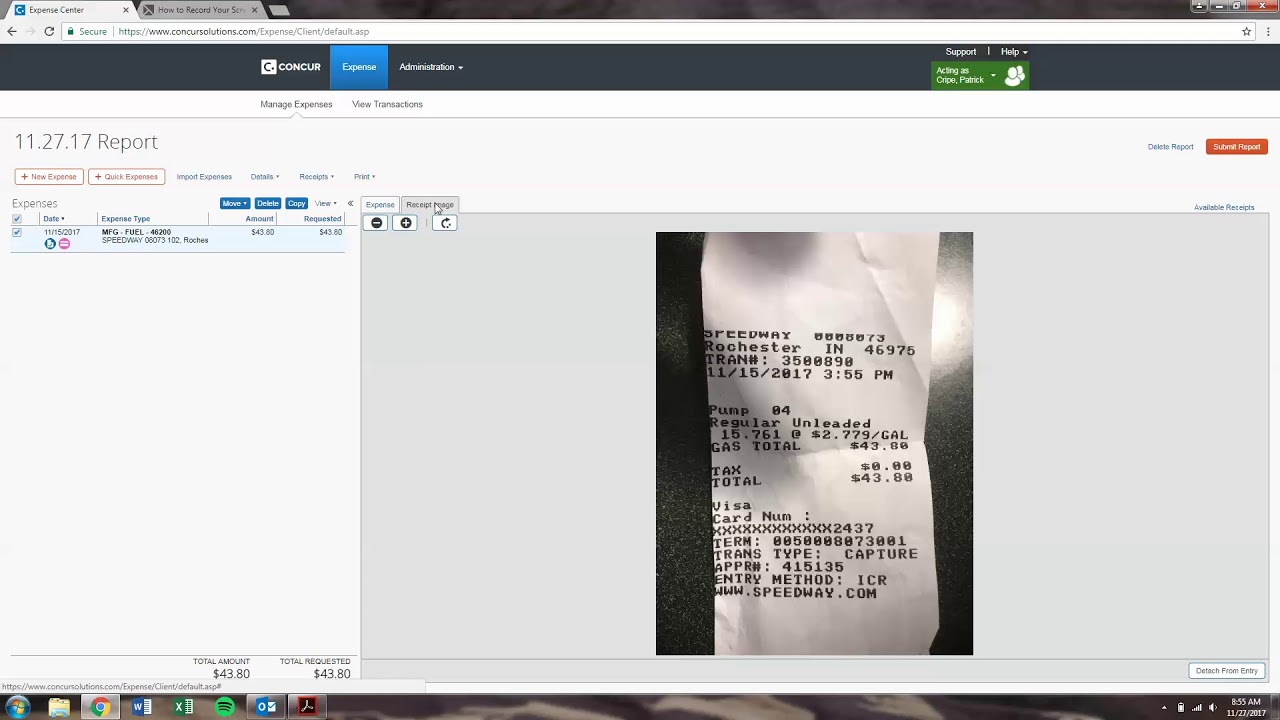Image resolution: width=1280 pixels, height=720 pixels.
Task: Collapse the expense list panel chevron
Action: coord(350,203)
